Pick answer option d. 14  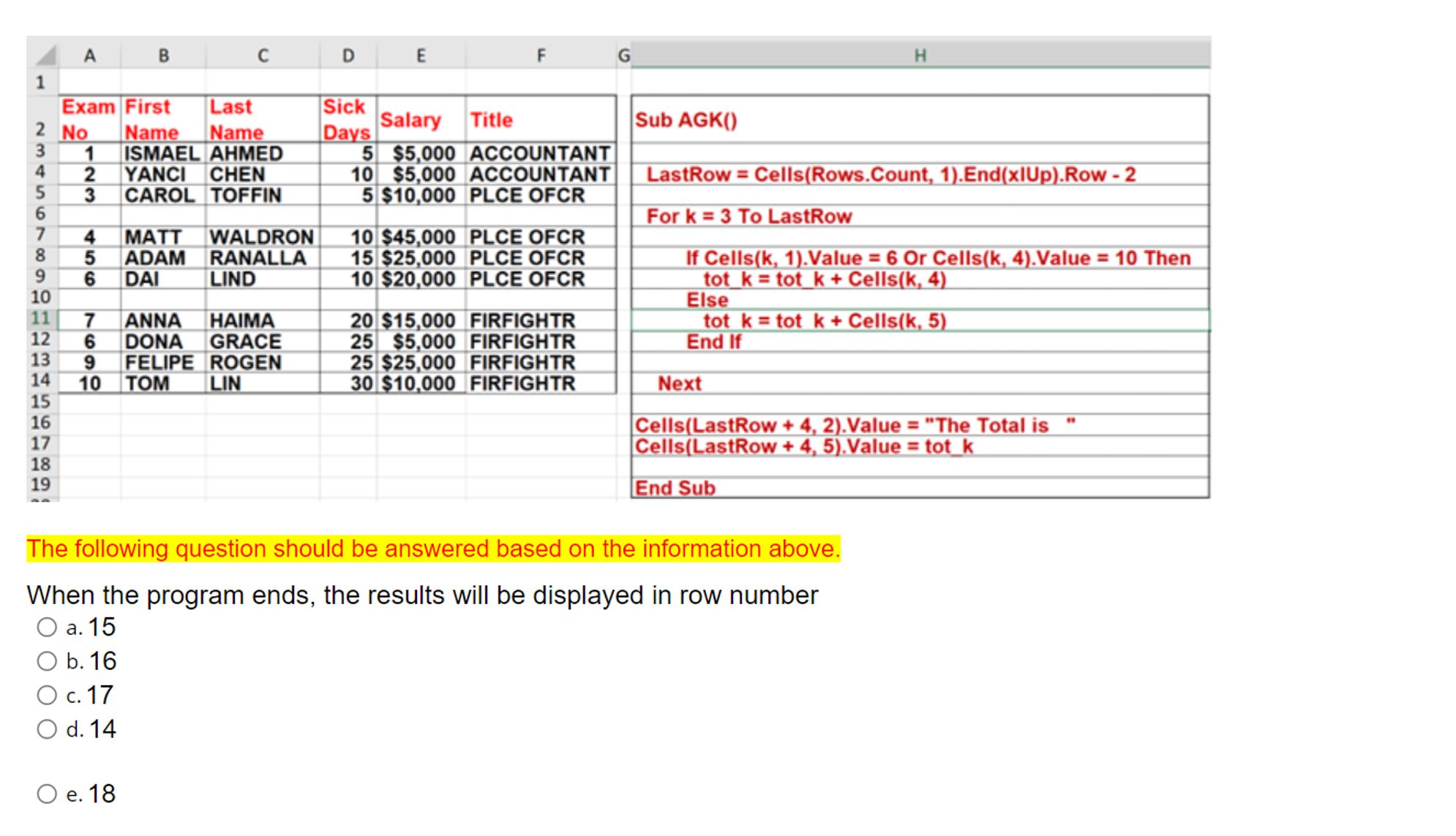click(47, 729)
